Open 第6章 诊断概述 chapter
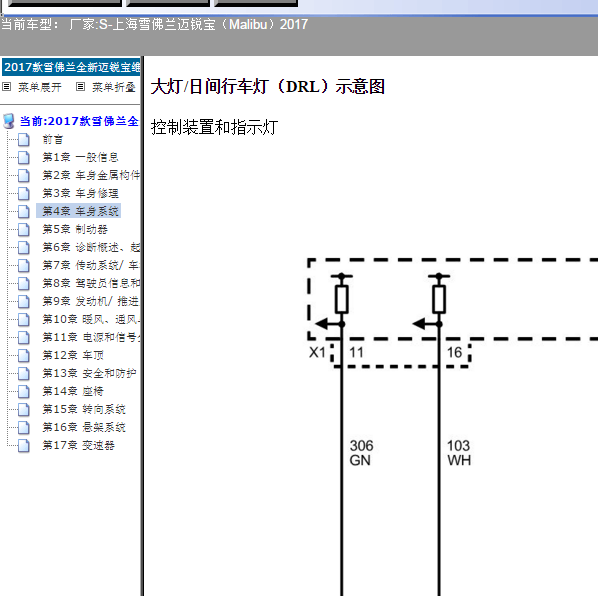598x596 pixels. click(91, 247)
